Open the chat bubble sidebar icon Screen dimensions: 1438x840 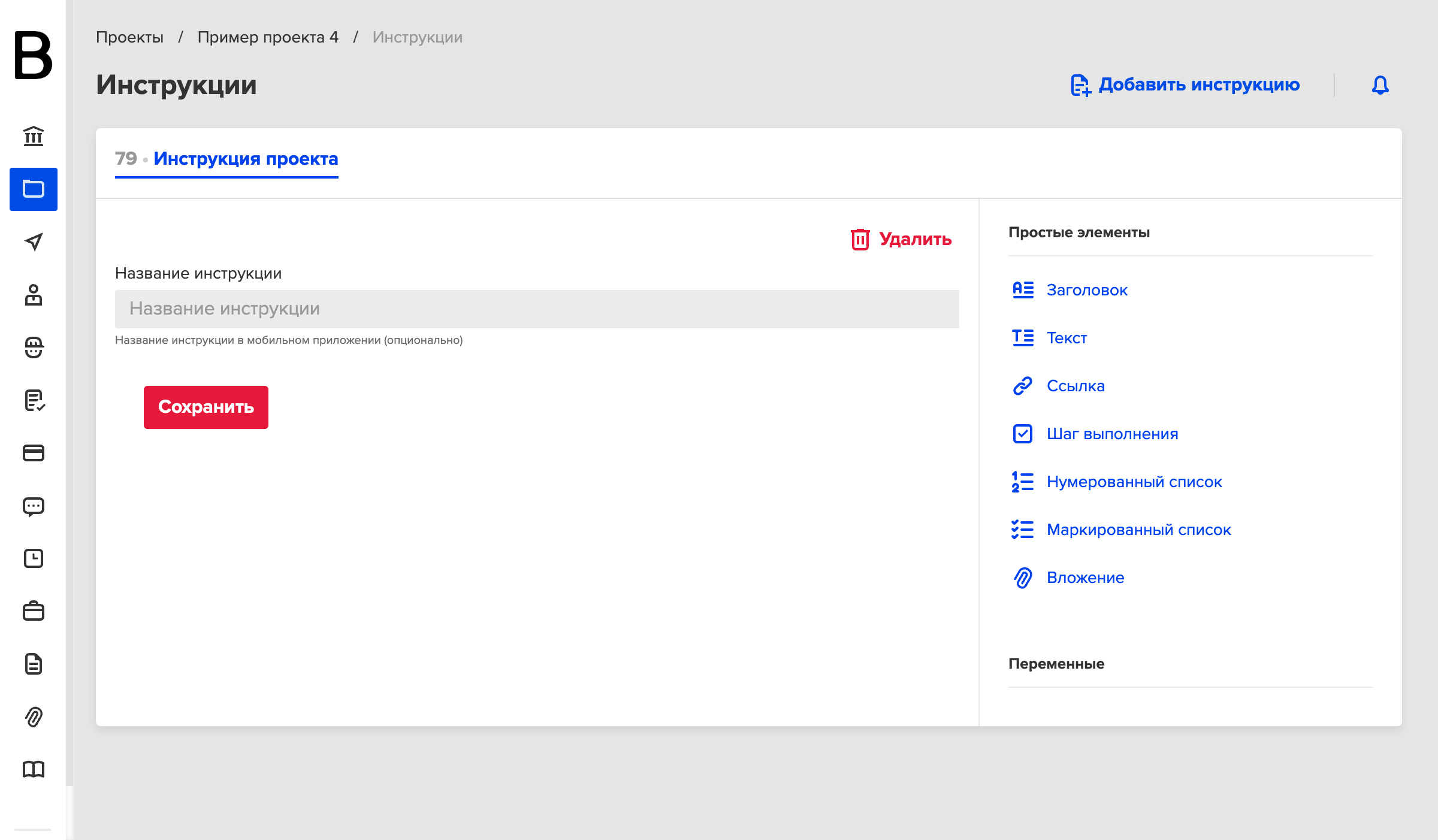(34, 507)
